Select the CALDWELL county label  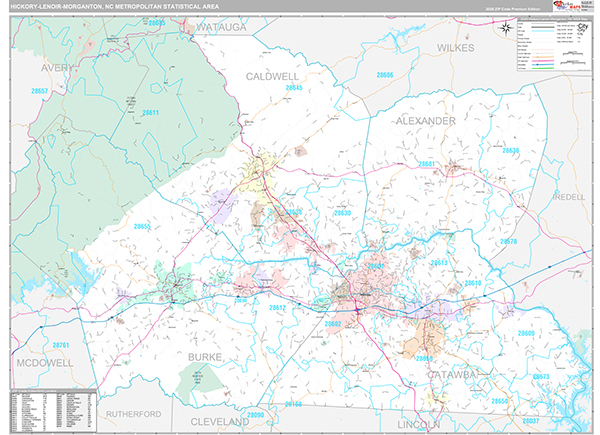(274, 76)
